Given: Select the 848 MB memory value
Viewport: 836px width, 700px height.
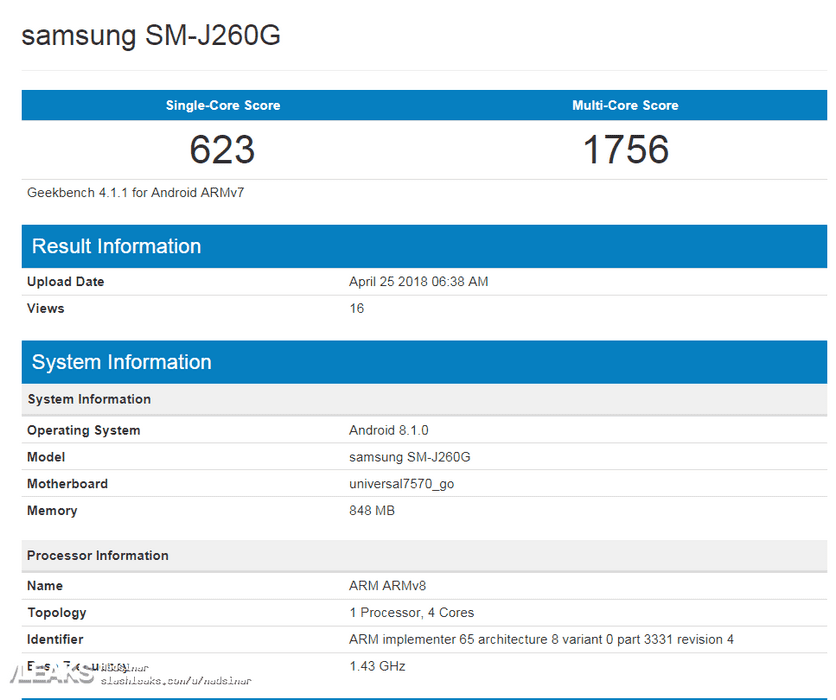Looking at the screenshot, I should pos(371,510).
